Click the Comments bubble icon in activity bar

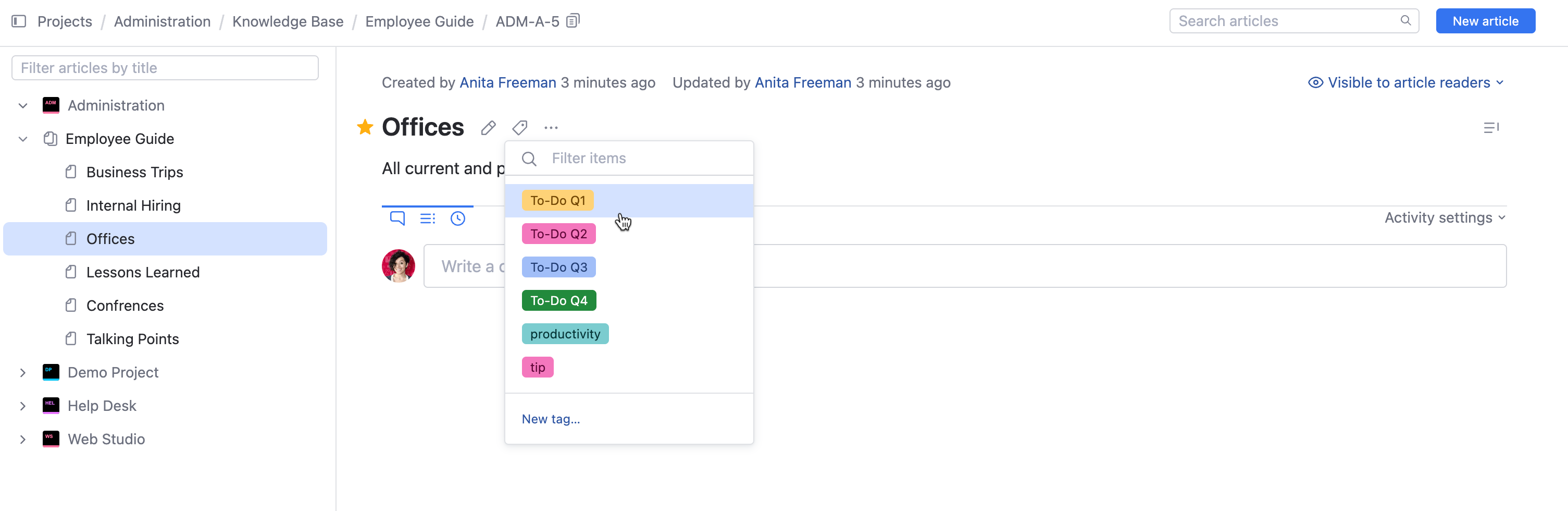(x=397, y=218)
